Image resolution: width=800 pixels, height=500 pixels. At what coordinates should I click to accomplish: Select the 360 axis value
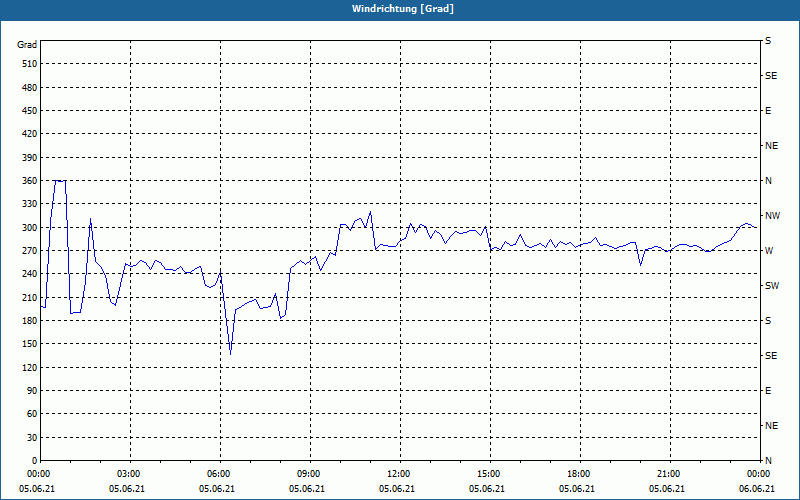click(x=30, y=181)
